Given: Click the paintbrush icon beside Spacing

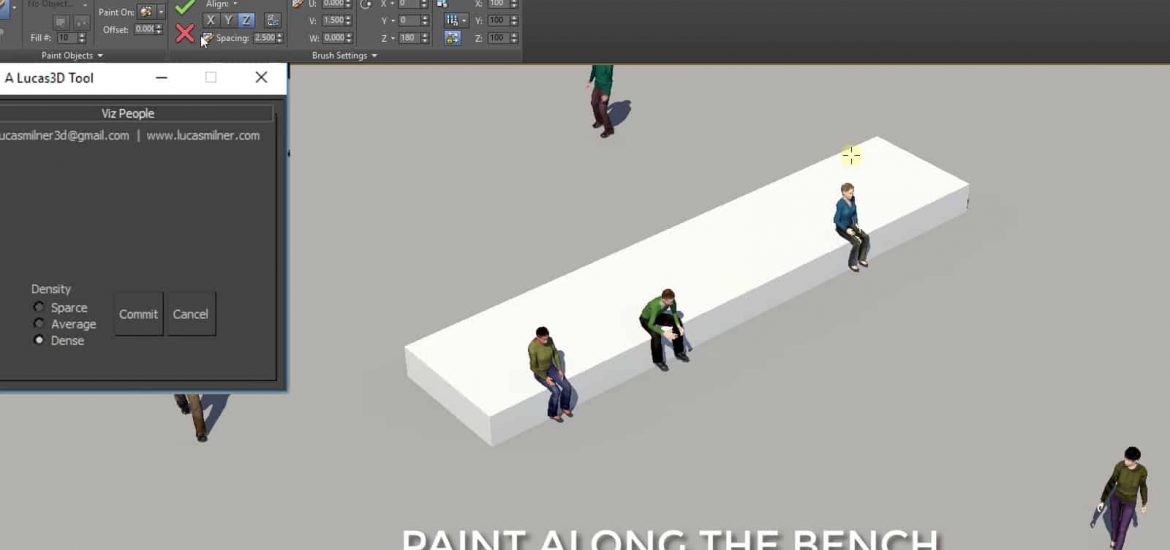Looking at the screenshot, I should pyautogui.click(x=207, y=38).
